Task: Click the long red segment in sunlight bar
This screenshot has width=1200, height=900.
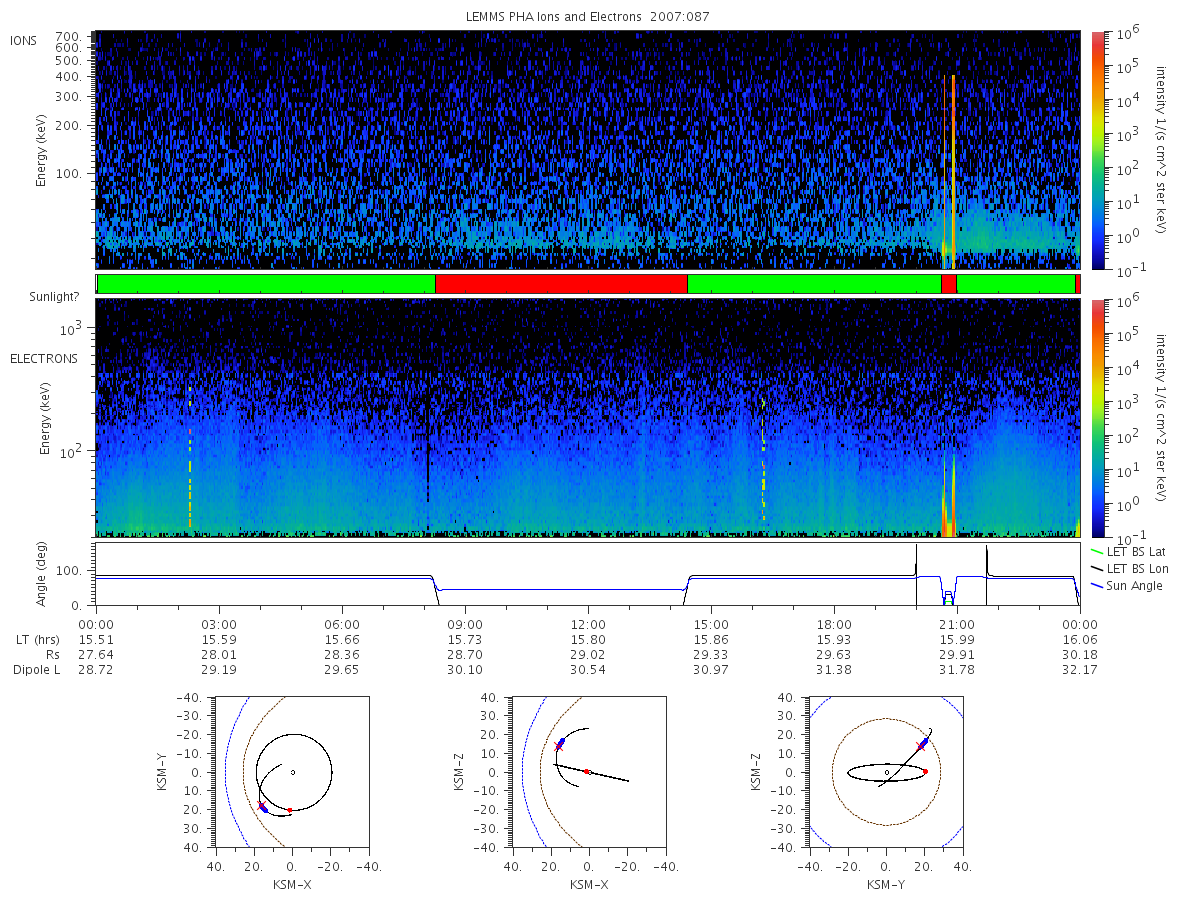Action: tap(561, 284)
